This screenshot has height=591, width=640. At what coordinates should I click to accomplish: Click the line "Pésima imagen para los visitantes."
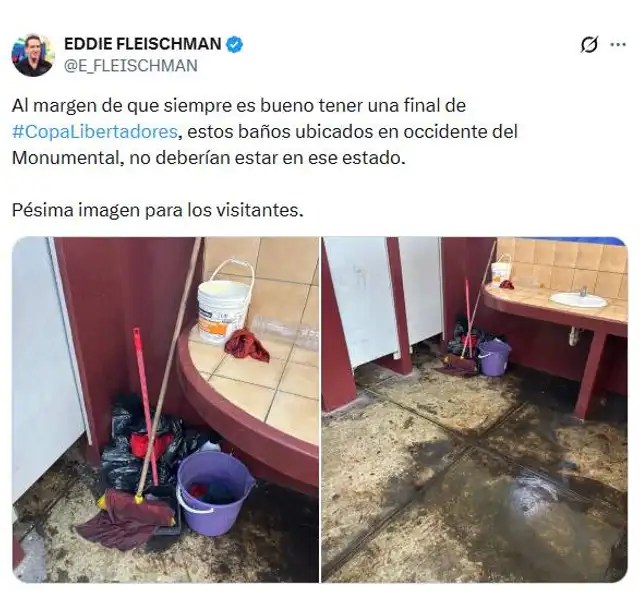158,211
